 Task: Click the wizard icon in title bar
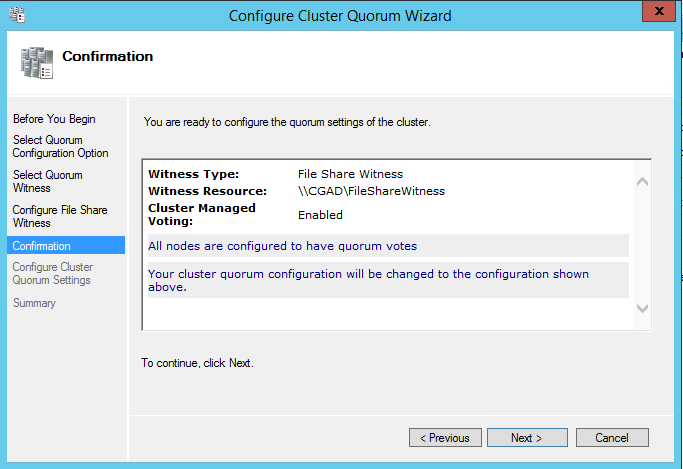click(x=16, y=15)
